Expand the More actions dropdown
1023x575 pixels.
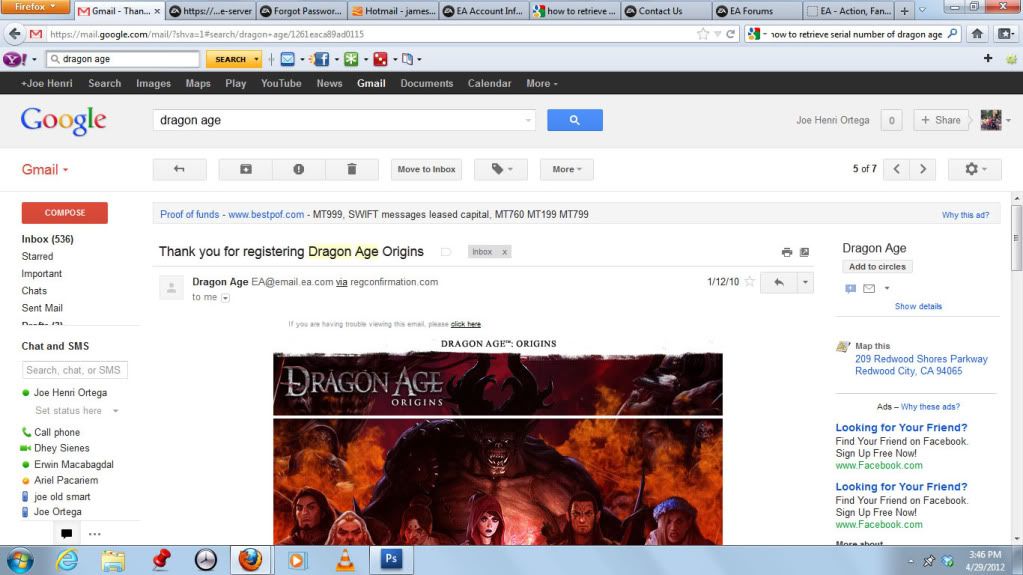click(x=566, y=169)
